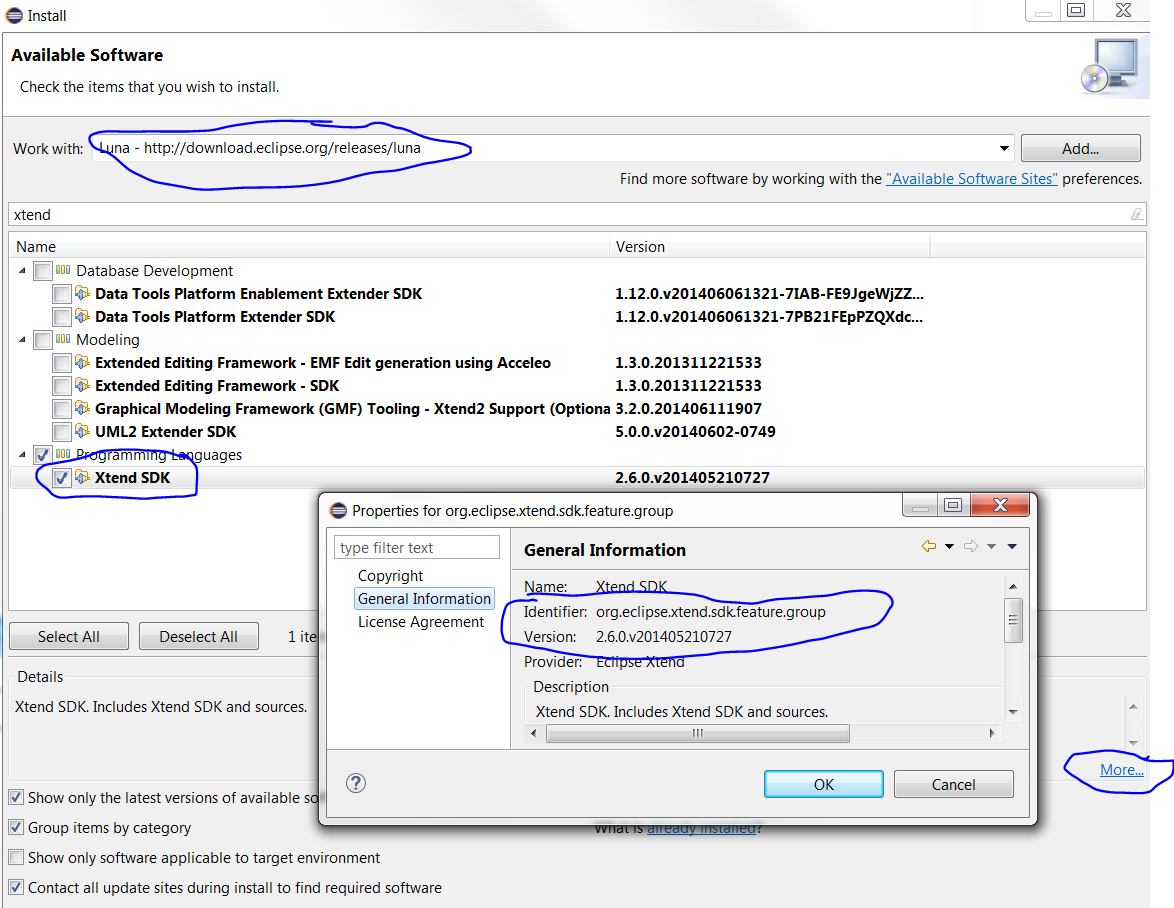Viewport: 1174px width, 908px height.
Task: Check Data Tools Platform Enablement Extender SDK
Action: point(61,294)
